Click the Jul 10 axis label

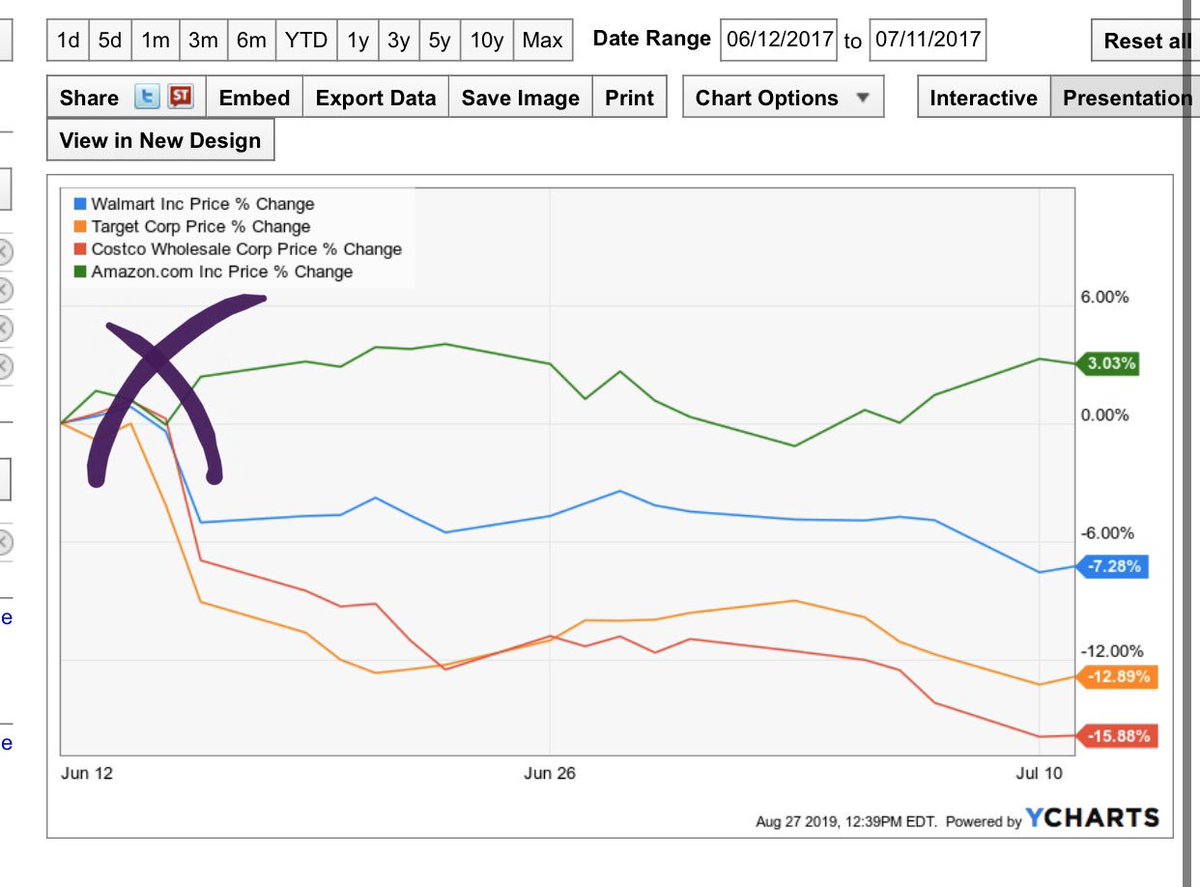(x=1041, y=773)
